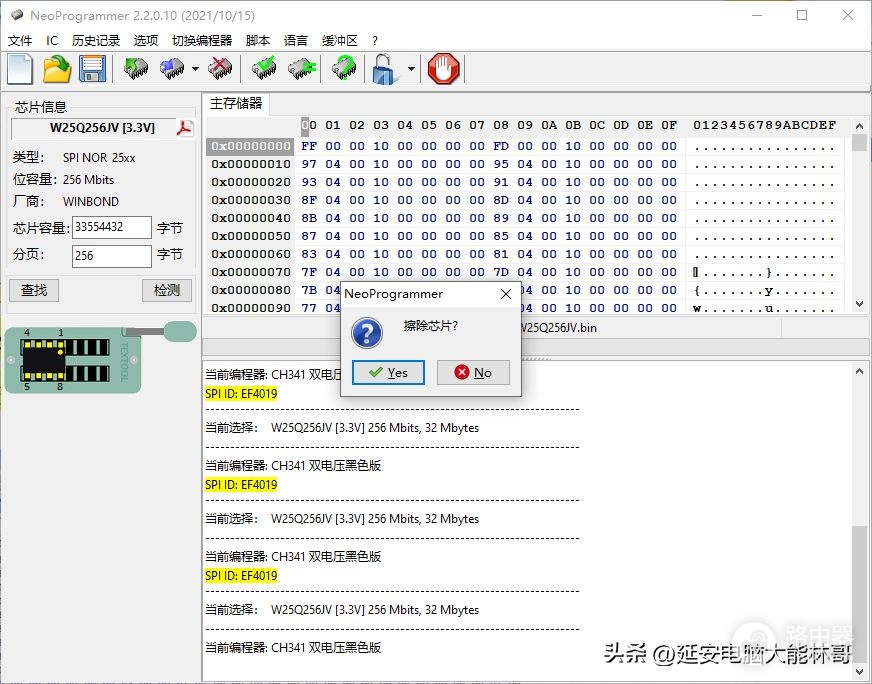The height and width of the screenshot is (684, 872).
Task: Click No in the erase chip dialog
Action: 473,373
